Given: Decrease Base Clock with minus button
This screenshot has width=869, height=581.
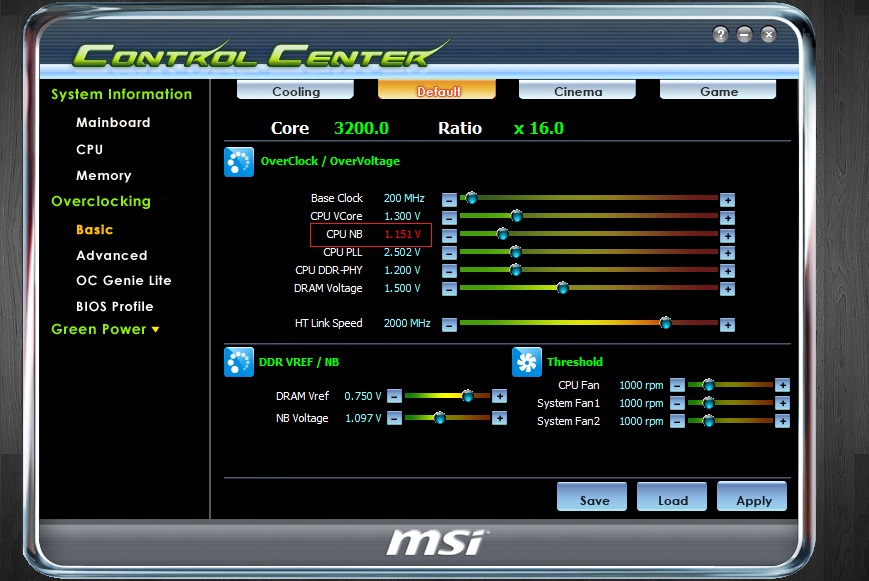Looking at the screenshot, I should click(449, 200).
